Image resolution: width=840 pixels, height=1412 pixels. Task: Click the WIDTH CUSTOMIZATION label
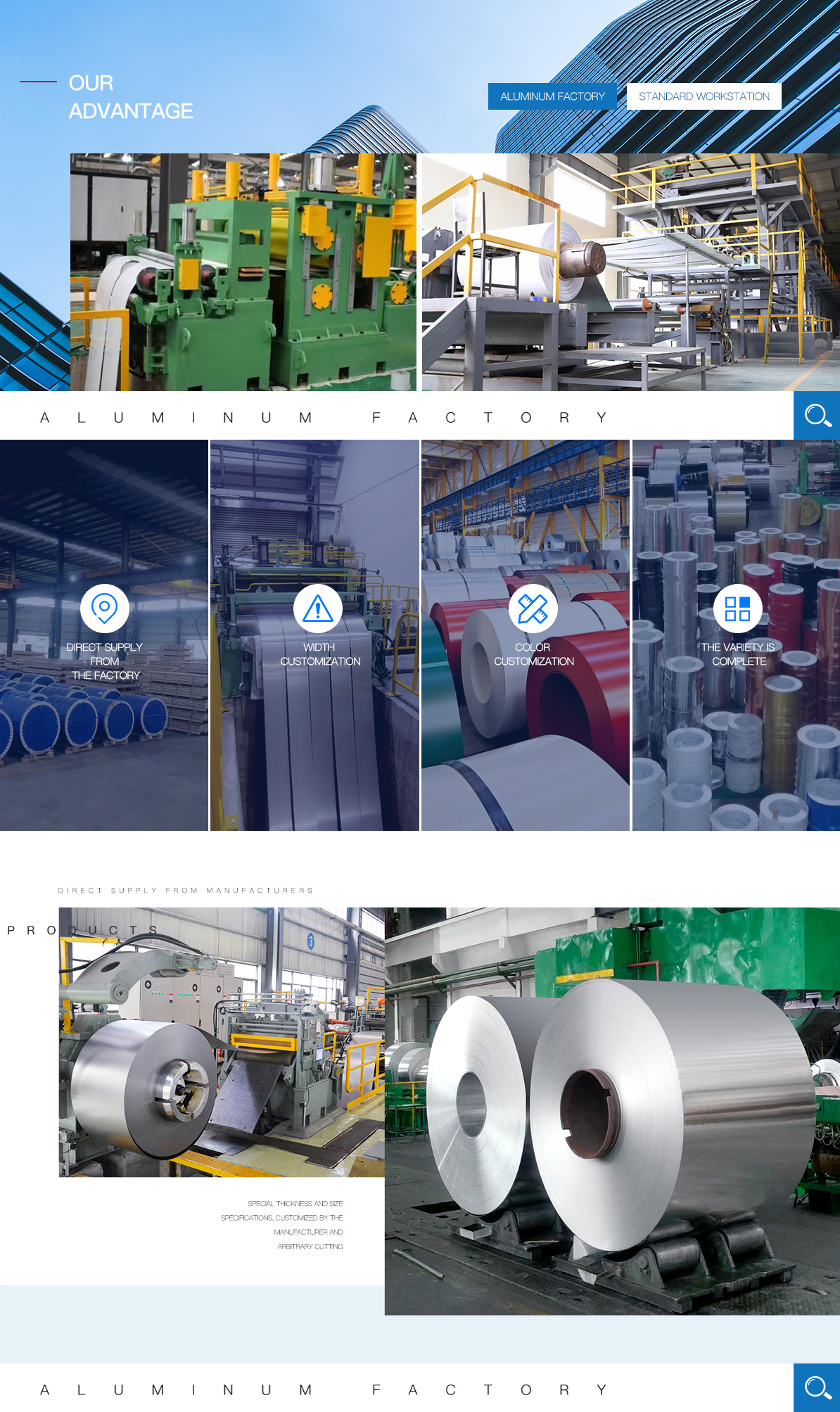320,654
